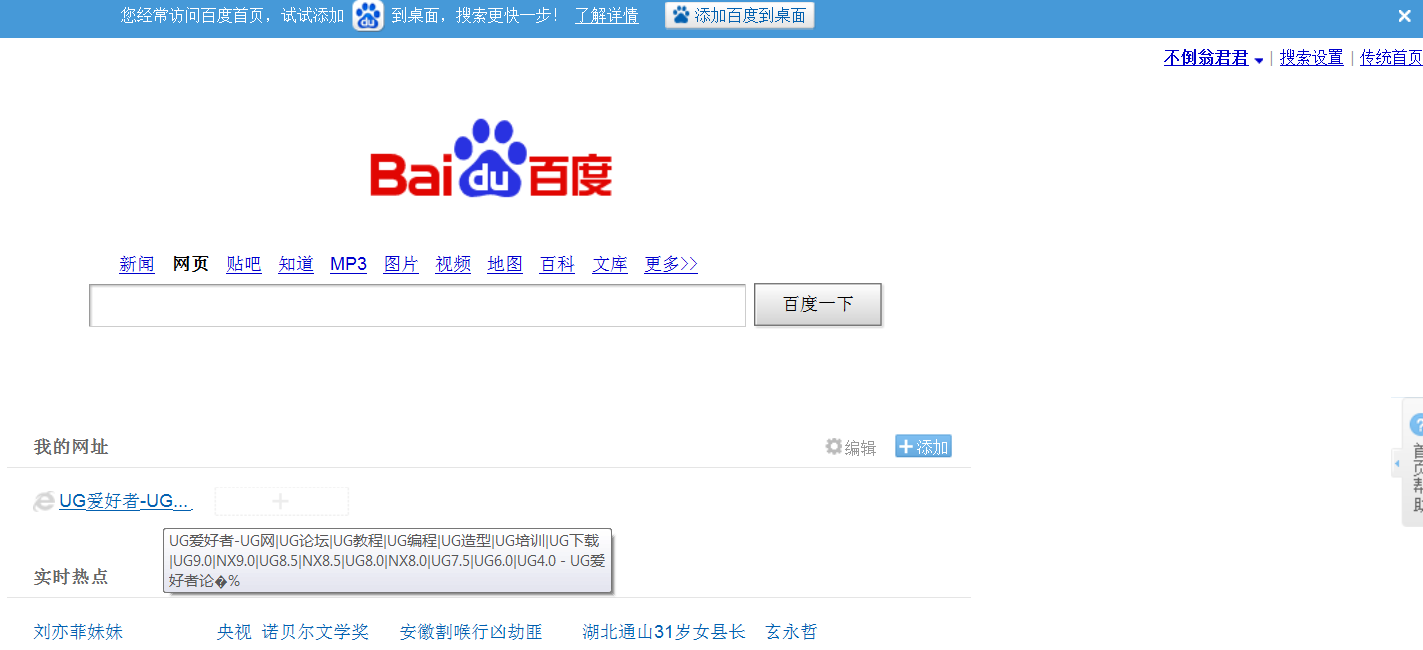Open hot topic 央视
Viewport: 1423px width, 650px height.
234,632
